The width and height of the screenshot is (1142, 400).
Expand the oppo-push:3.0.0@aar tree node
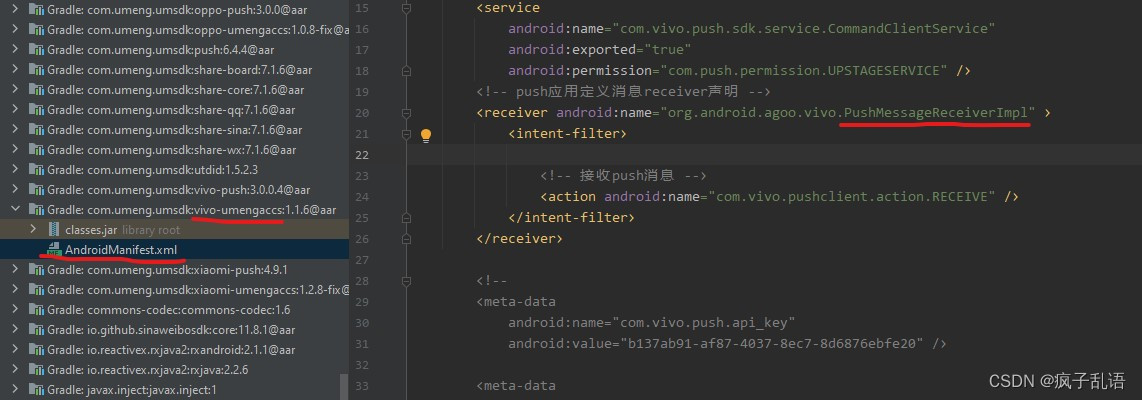click(x=16, y=9)
